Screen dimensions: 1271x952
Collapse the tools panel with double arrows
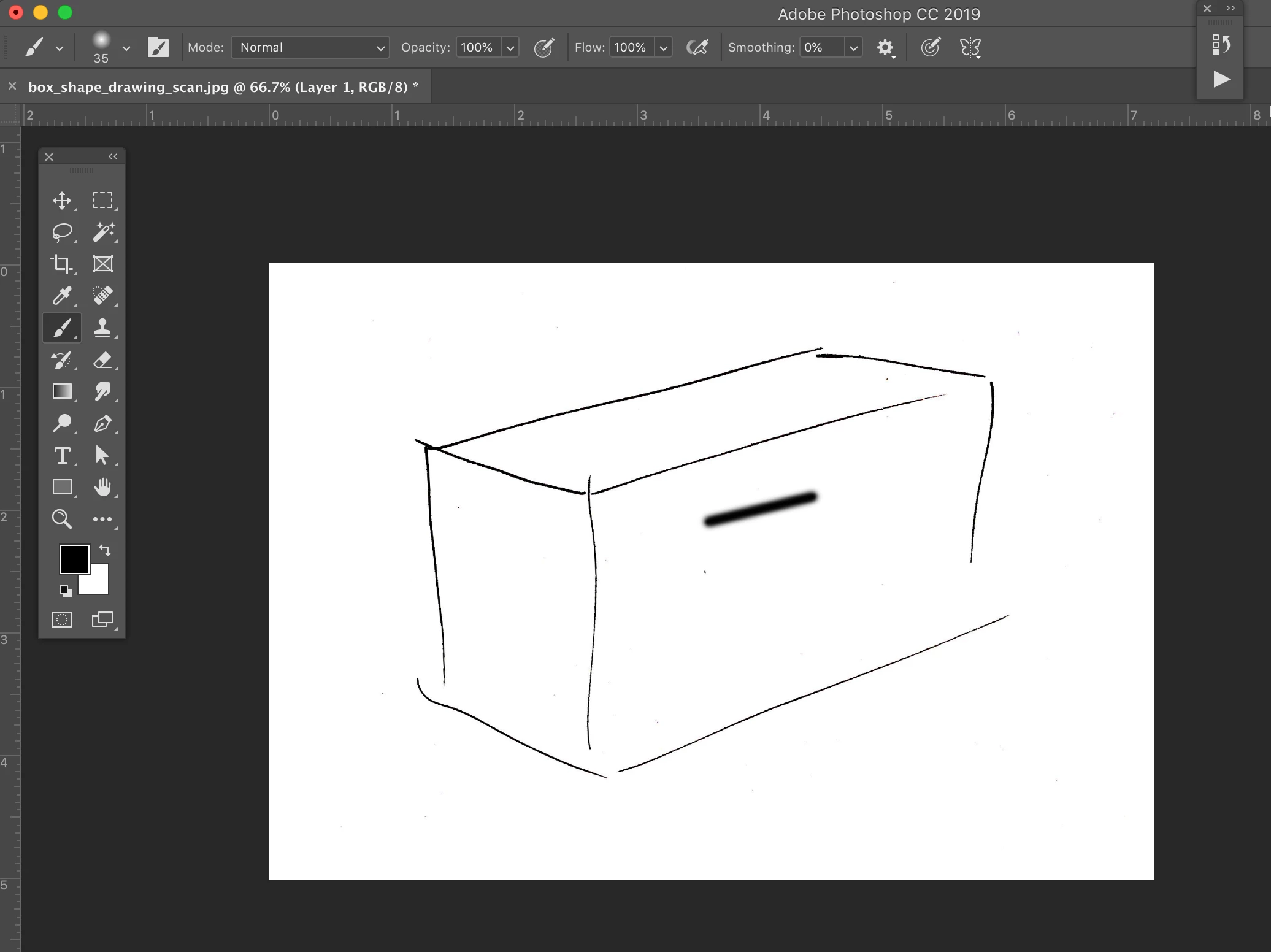[x=113, y=156]
